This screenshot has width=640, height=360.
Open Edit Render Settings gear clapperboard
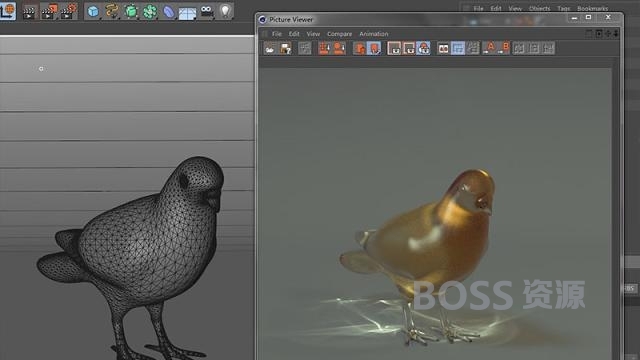click(x=69, y=12)
